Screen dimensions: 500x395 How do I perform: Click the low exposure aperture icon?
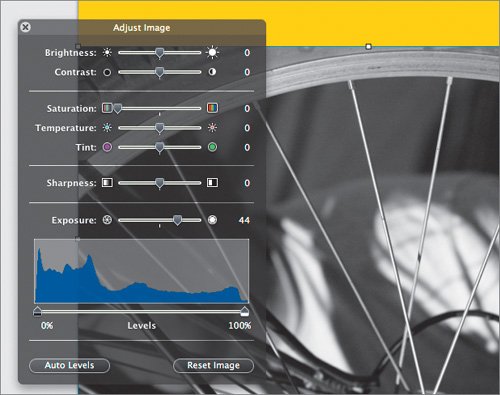pyautogui.click(x=107, y=220)
